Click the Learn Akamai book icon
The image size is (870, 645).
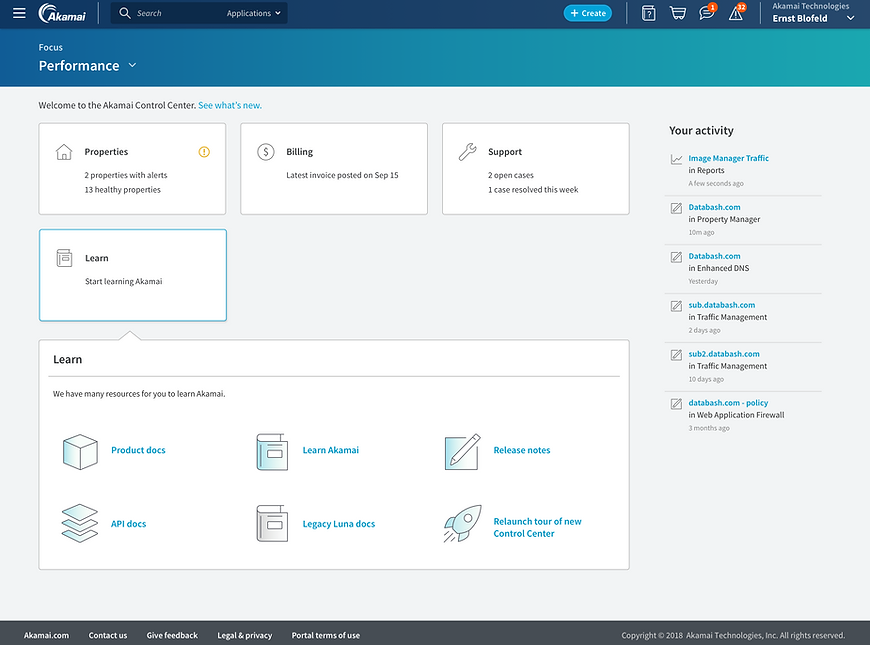click(x=272, y=452)
